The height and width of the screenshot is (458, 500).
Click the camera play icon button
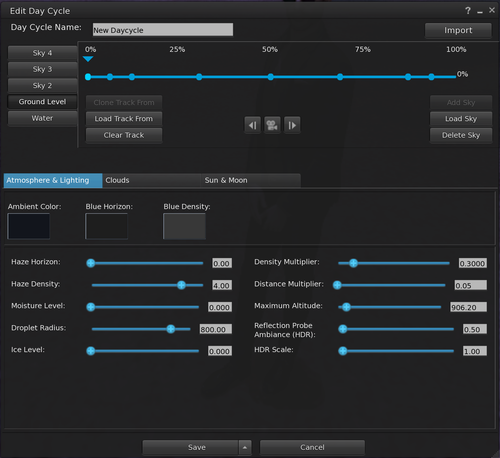pos(272,125)
